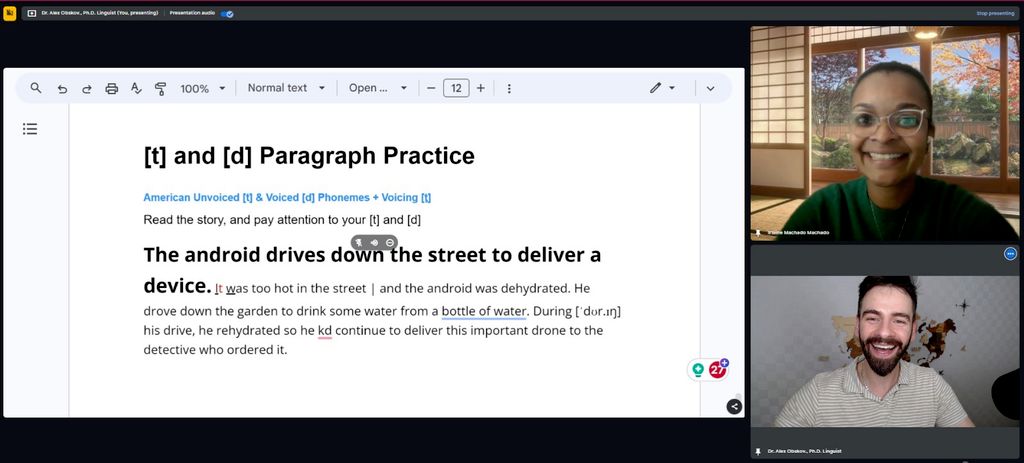Screen dimensions: 1024x463
Task: Show the document outline list icon
Action: tap(30, 129)
